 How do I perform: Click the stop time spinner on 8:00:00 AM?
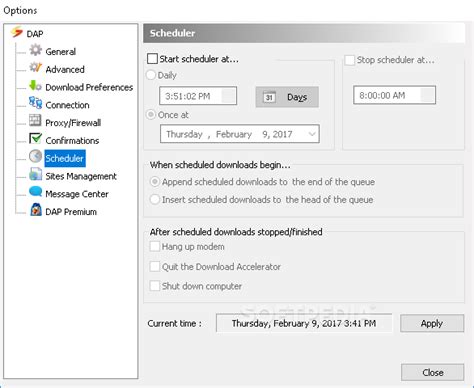pyautogui.click(x=427, y=95)
